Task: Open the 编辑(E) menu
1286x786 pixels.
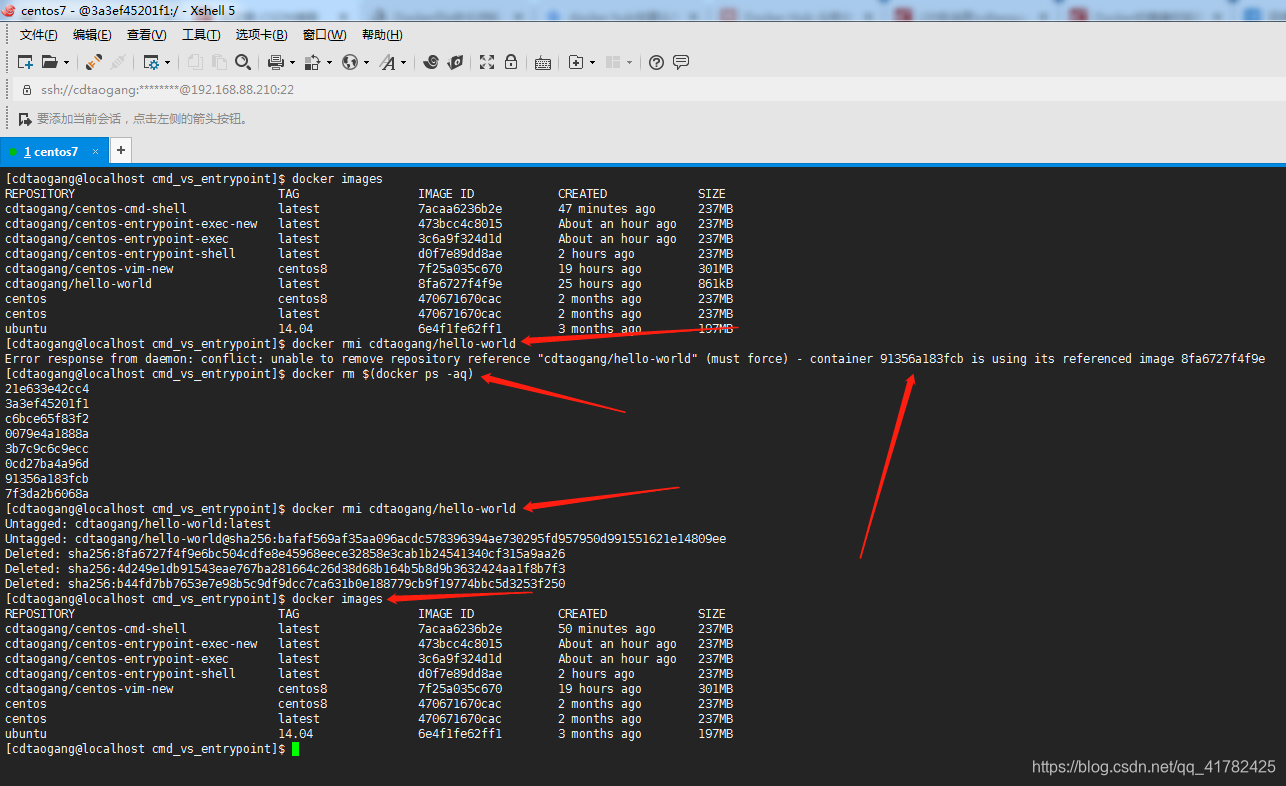Action: tap(92, 35)
